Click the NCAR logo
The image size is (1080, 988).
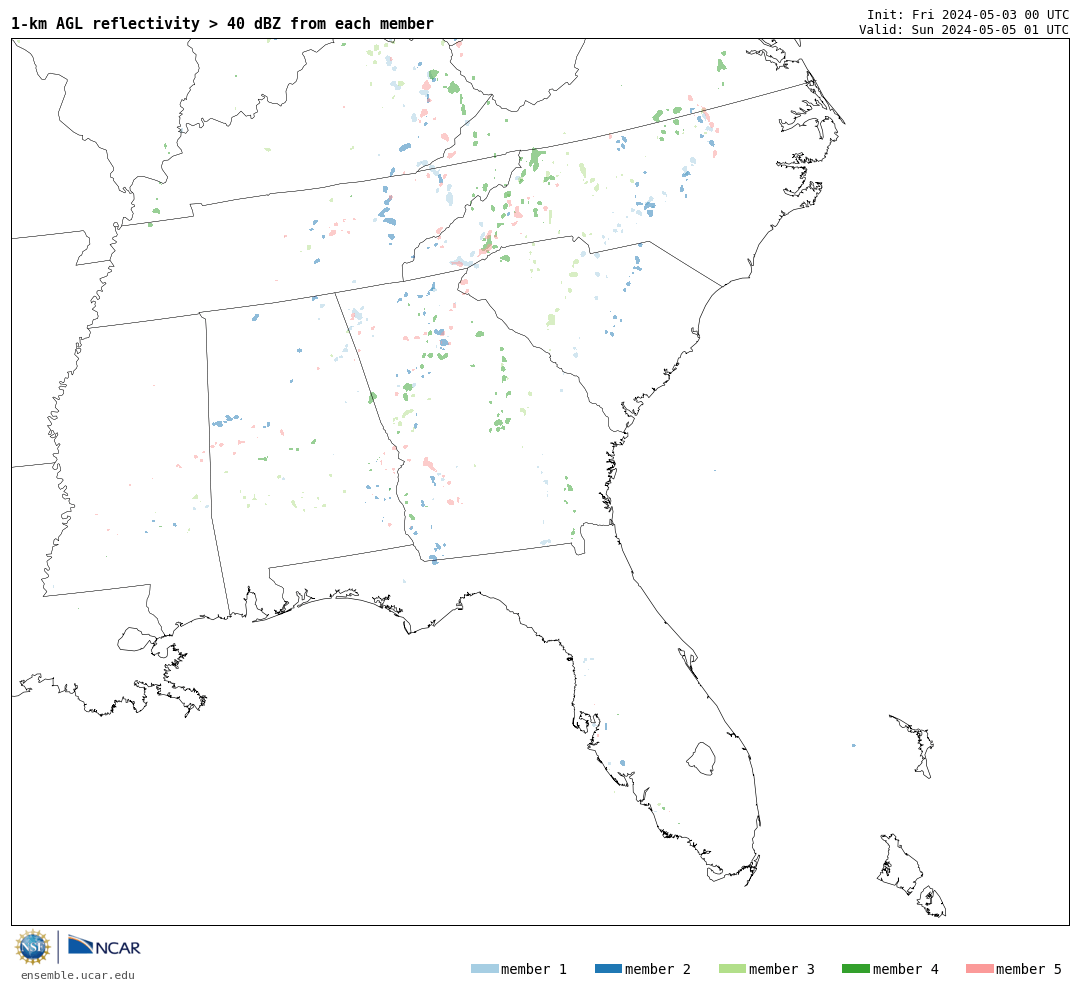[104, 946]
